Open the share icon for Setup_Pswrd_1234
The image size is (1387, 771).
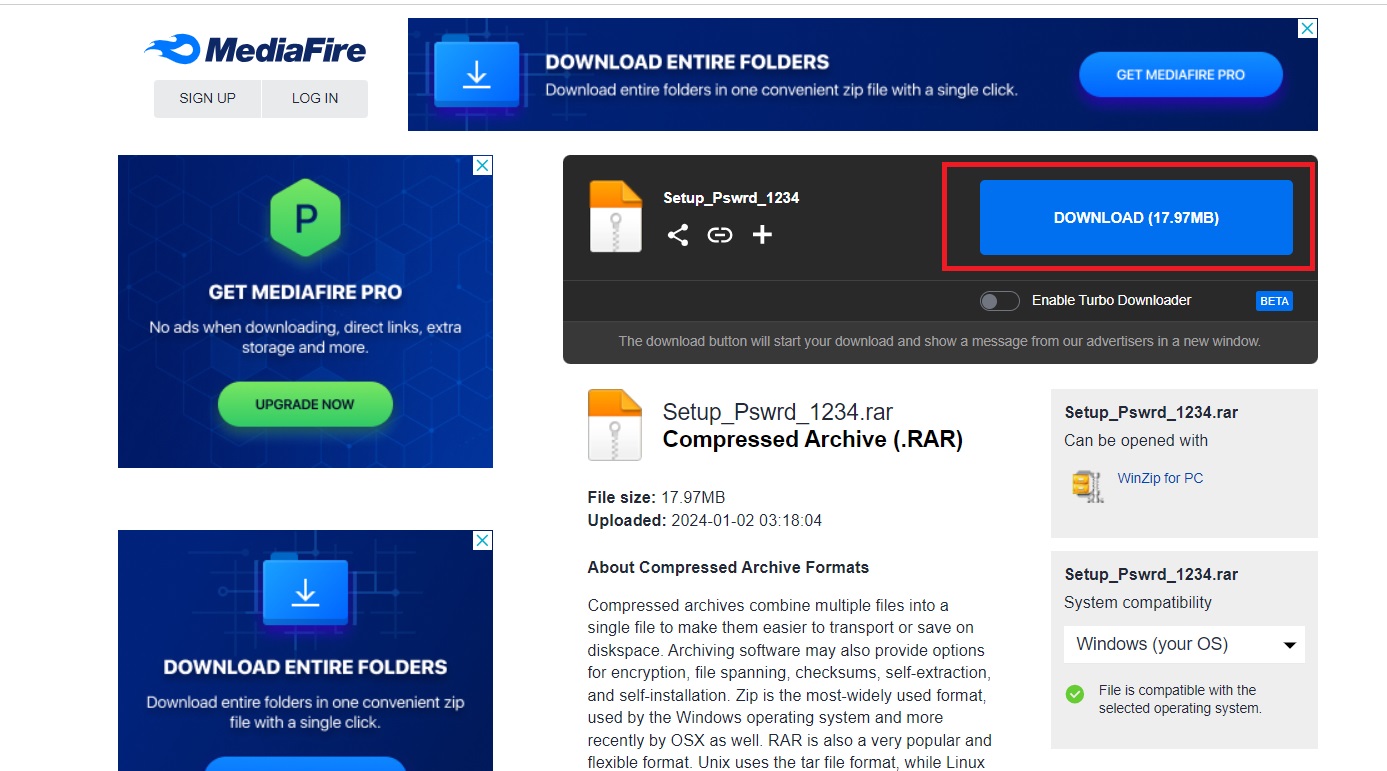[x=678, y=235]
